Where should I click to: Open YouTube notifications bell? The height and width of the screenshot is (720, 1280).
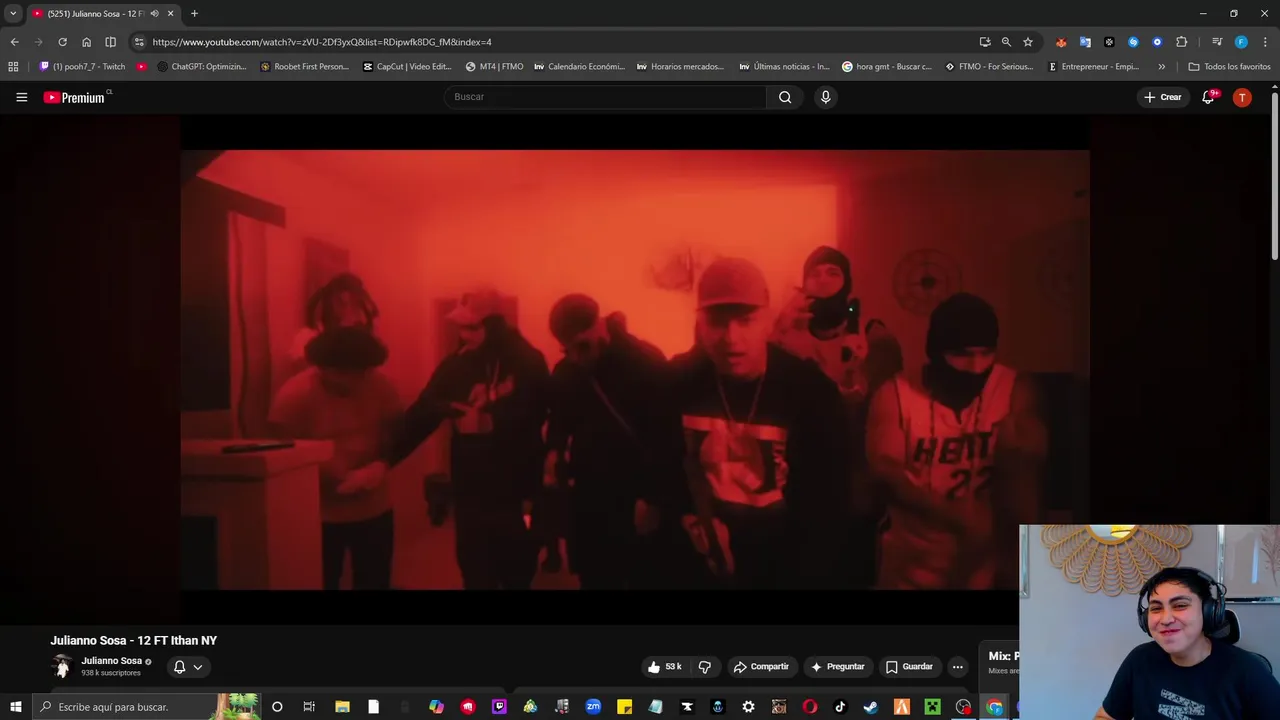[x=1208, y=97]
